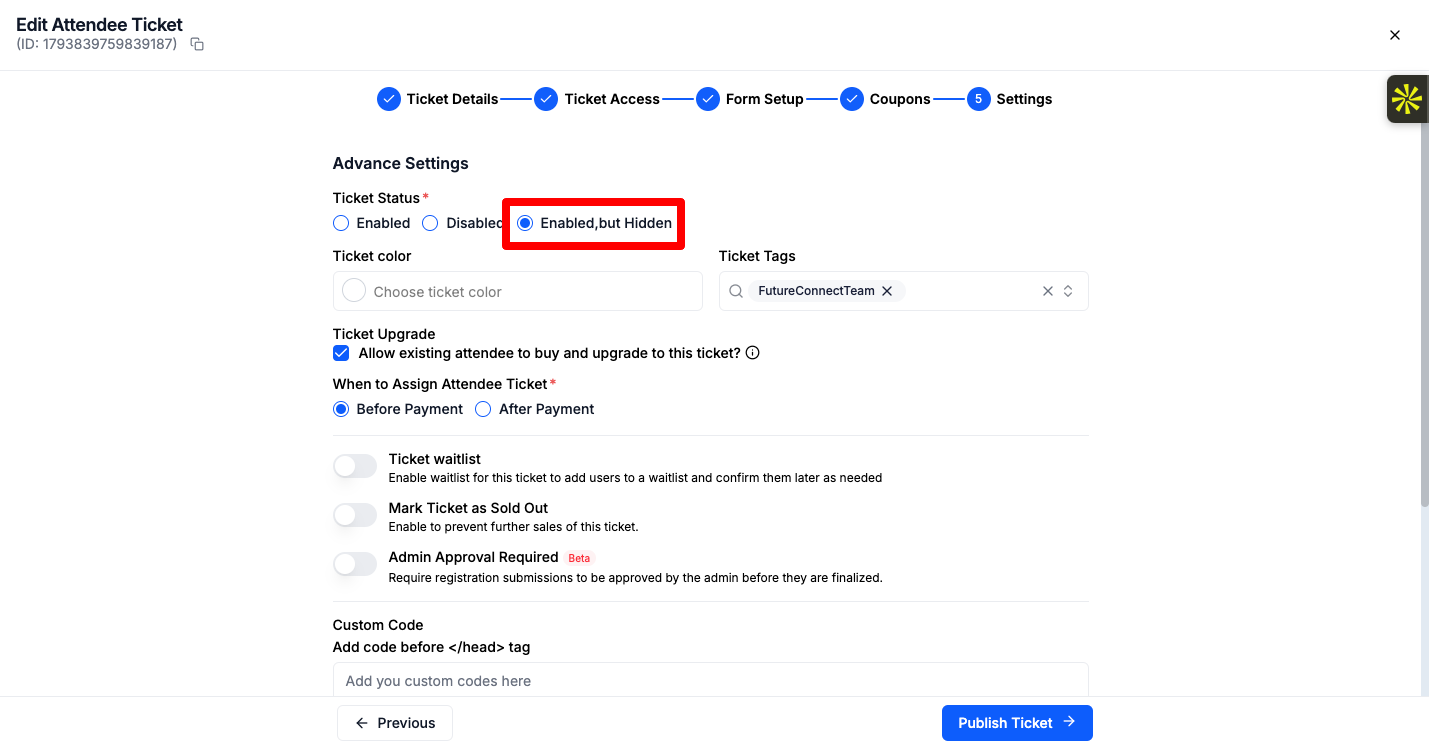Remove the FutureConnectTeam tag

coord(887,291)
